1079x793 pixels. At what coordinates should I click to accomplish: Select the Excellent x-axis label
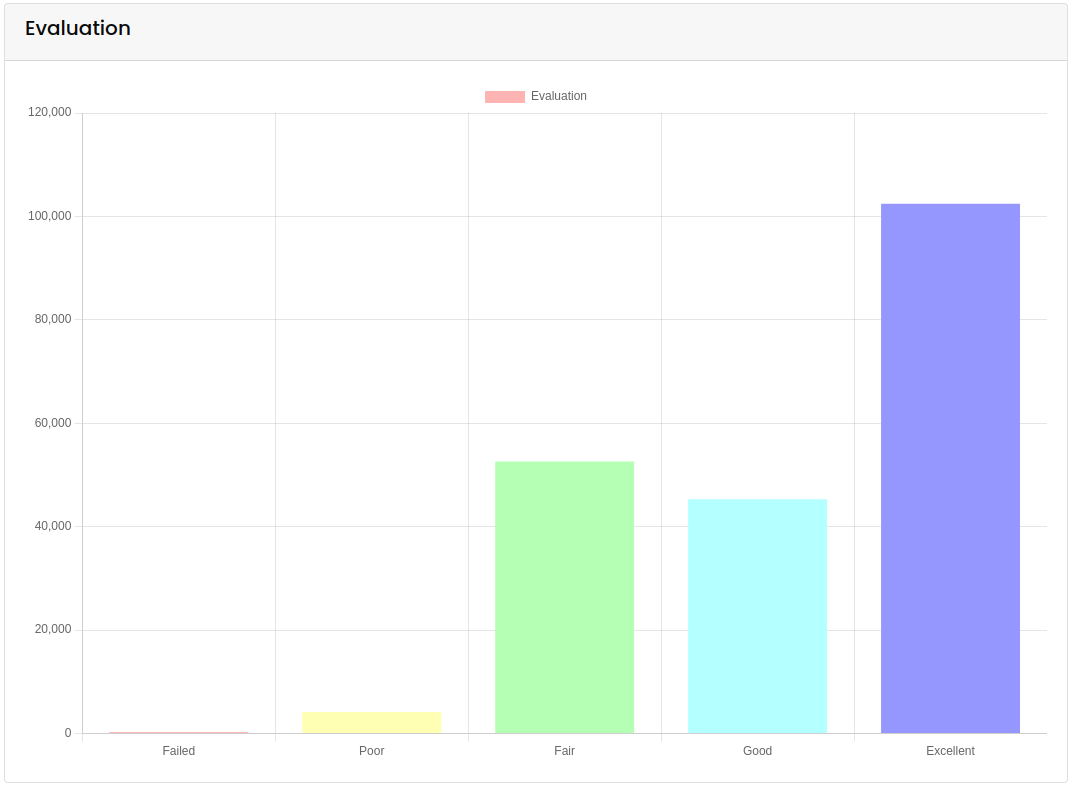point(950,751)
